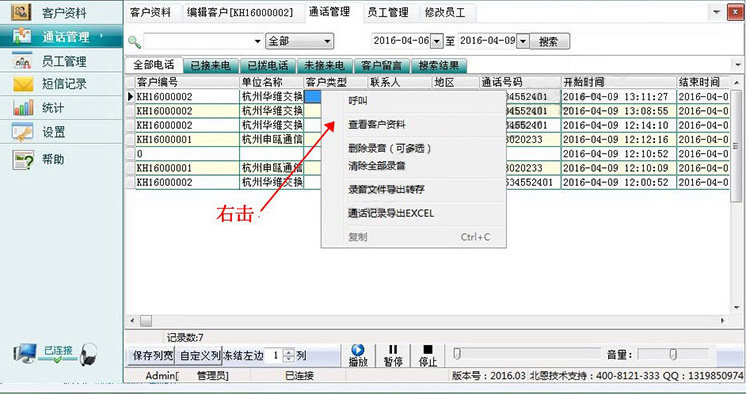
Task: Close the tab with red X button
Action: [735, 12]
